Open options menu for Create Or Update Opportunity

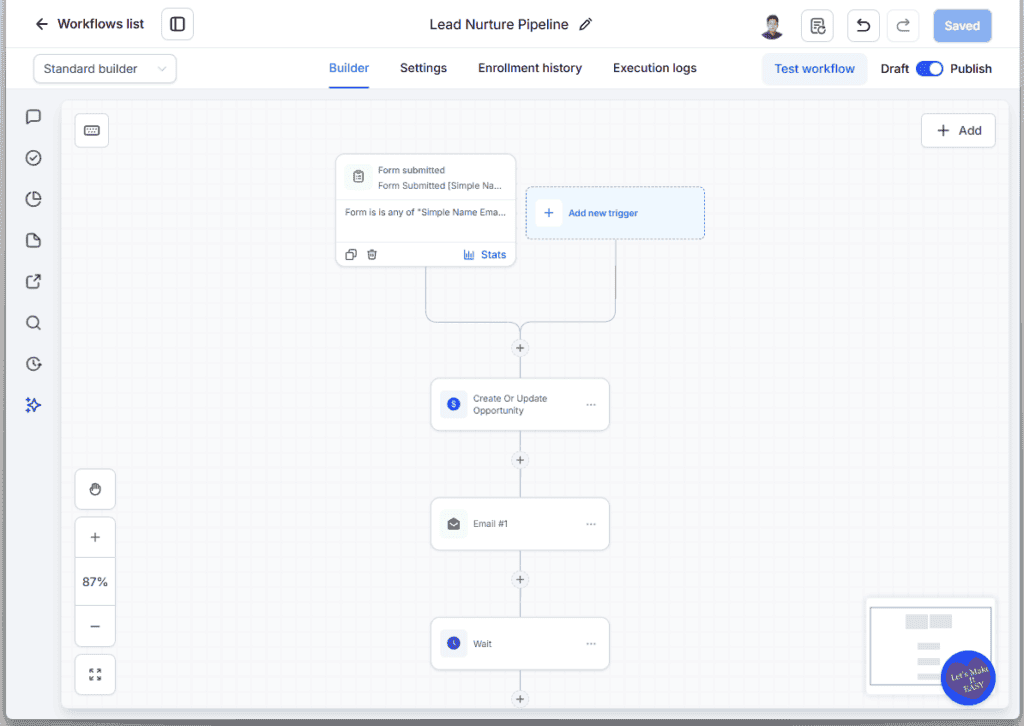591,405
